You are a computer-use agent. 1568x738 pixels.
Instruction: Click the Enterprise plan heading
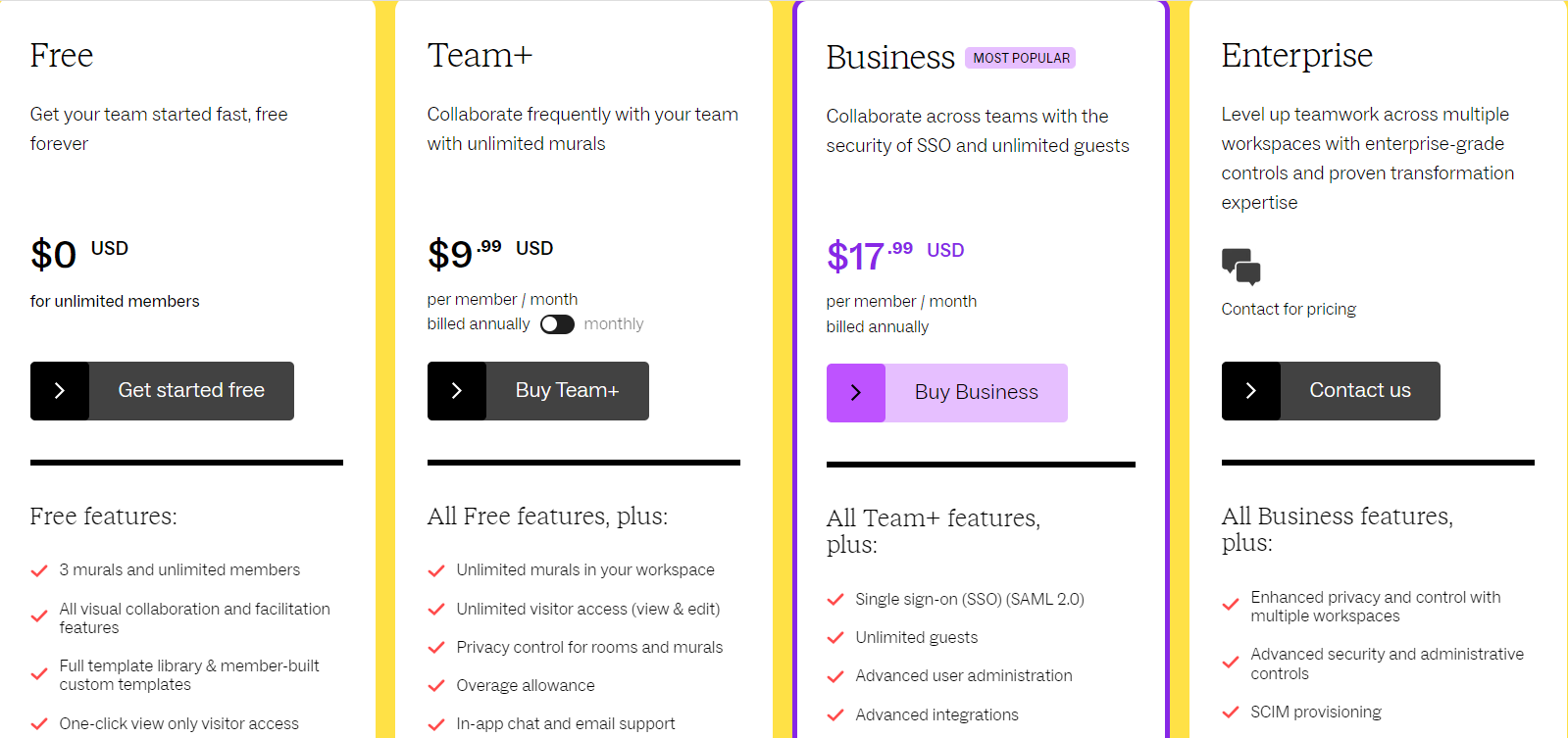(1296, 56)
